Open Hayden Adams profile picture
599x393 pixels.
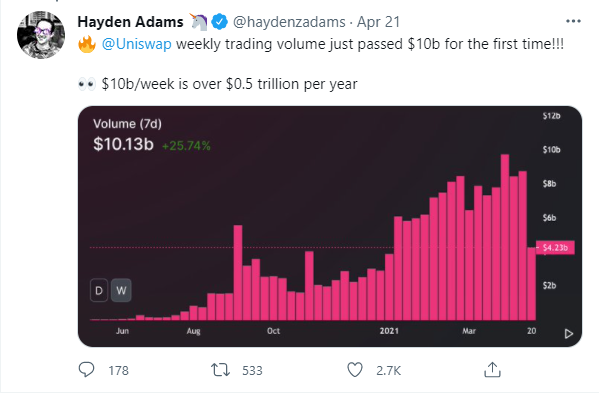coord(41,35)
